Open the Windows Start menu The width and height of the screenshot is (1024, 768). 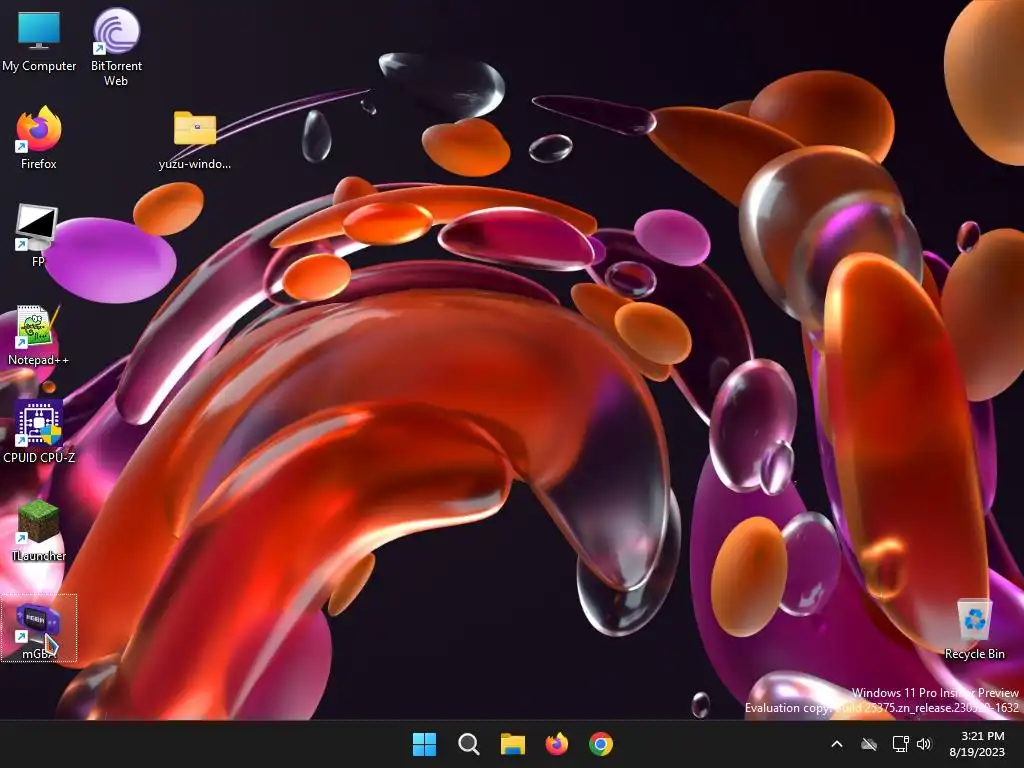(424, 744)
